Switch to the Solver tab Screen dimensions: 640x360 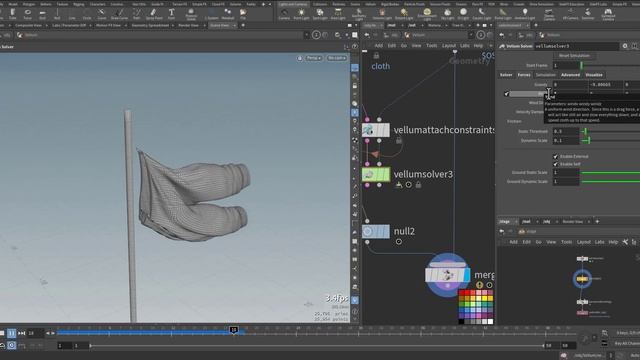[x=506, y=75]
